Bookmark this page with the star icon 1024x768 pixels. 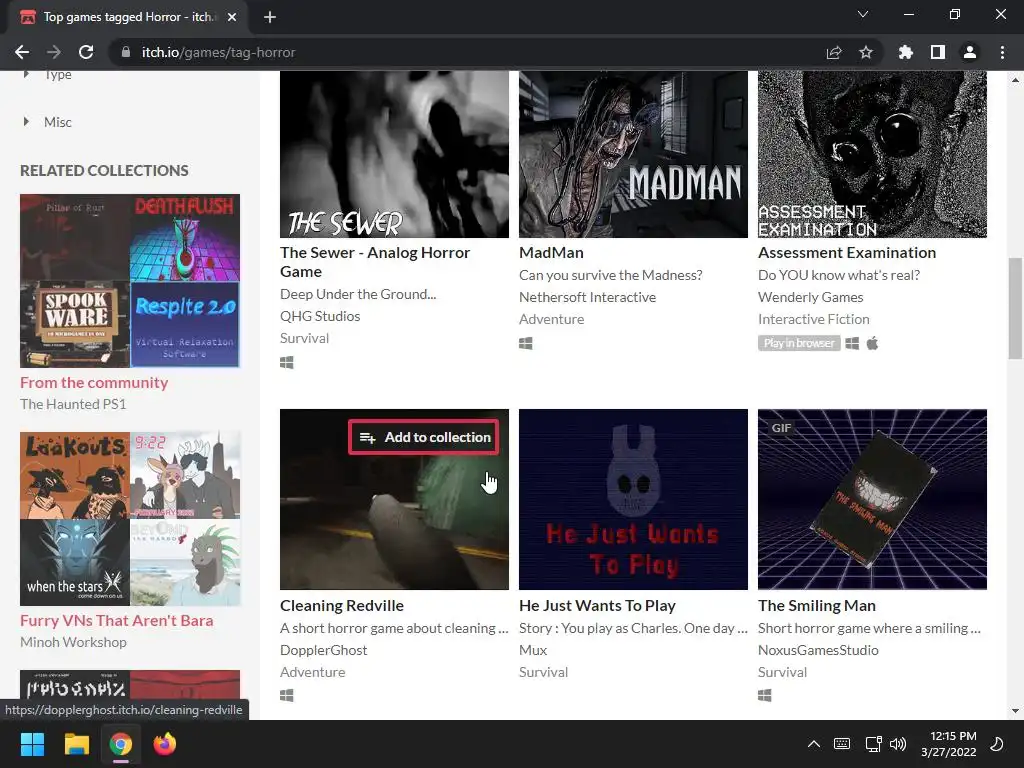(x=866, y=52)
